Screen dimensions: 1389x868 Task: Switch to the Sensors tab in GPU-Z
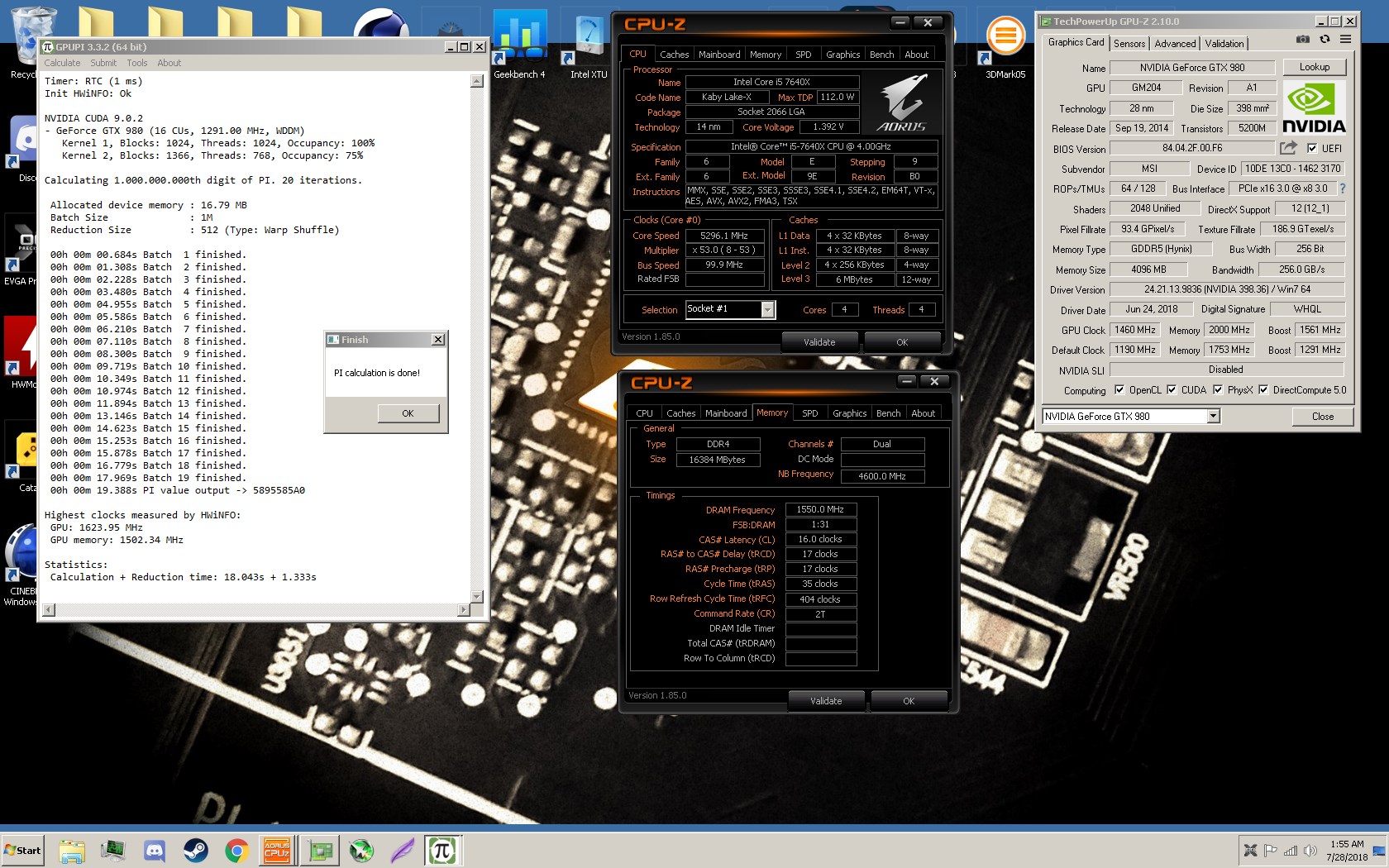point(1129,44)
